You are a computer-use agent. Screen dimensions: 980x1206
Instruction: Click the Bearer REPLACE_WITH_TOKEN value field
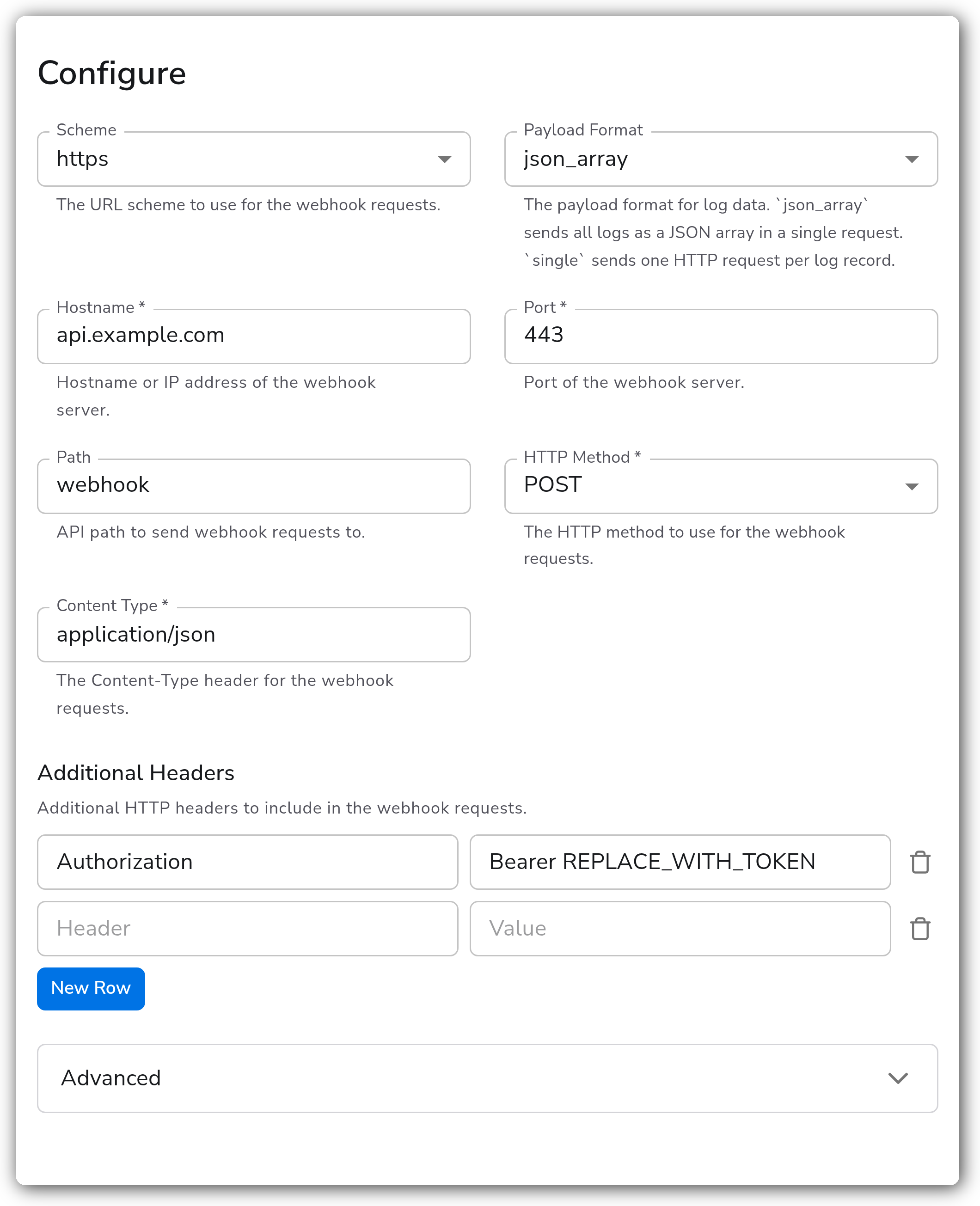[680, 862]
